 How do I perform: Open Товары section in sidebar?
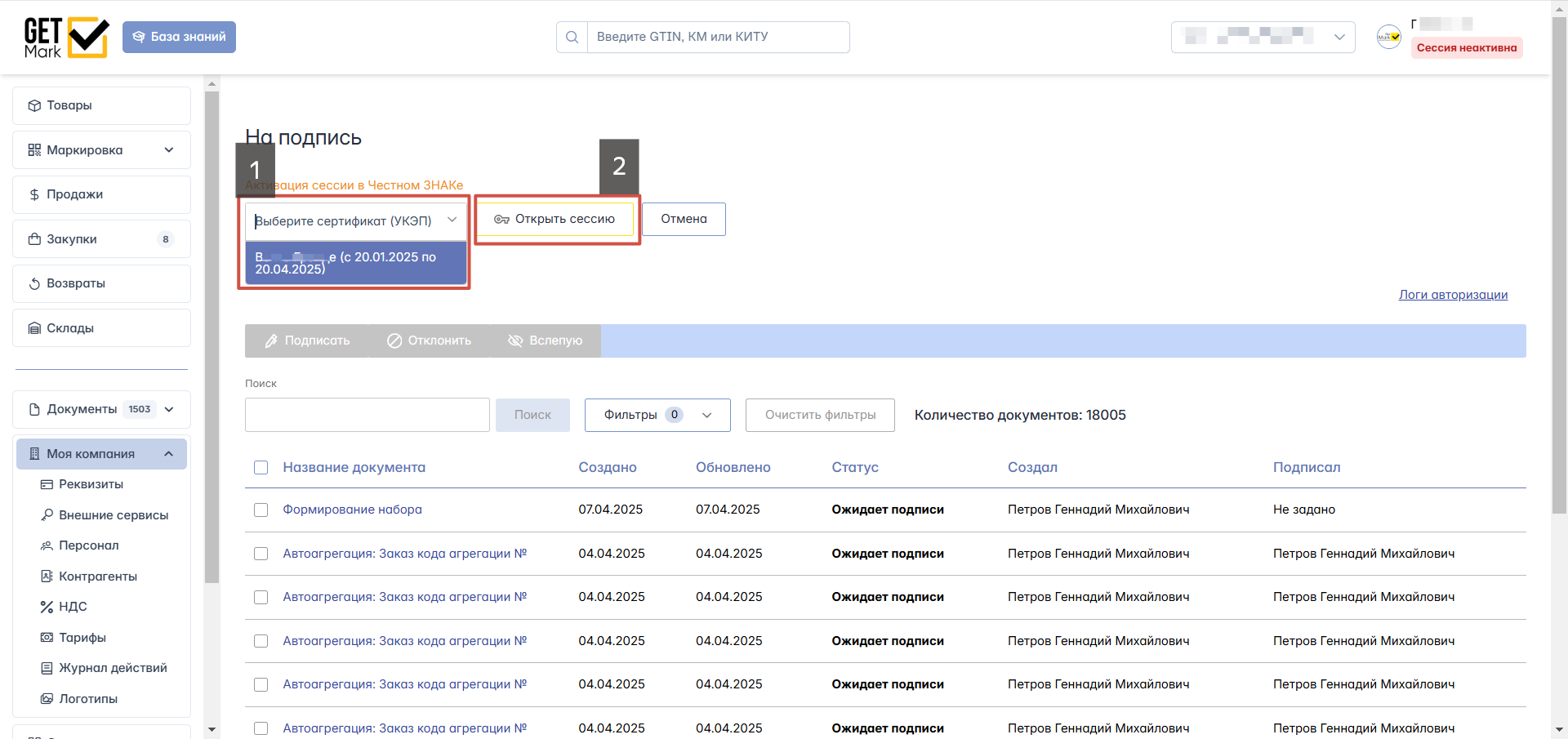coord(101,105)
